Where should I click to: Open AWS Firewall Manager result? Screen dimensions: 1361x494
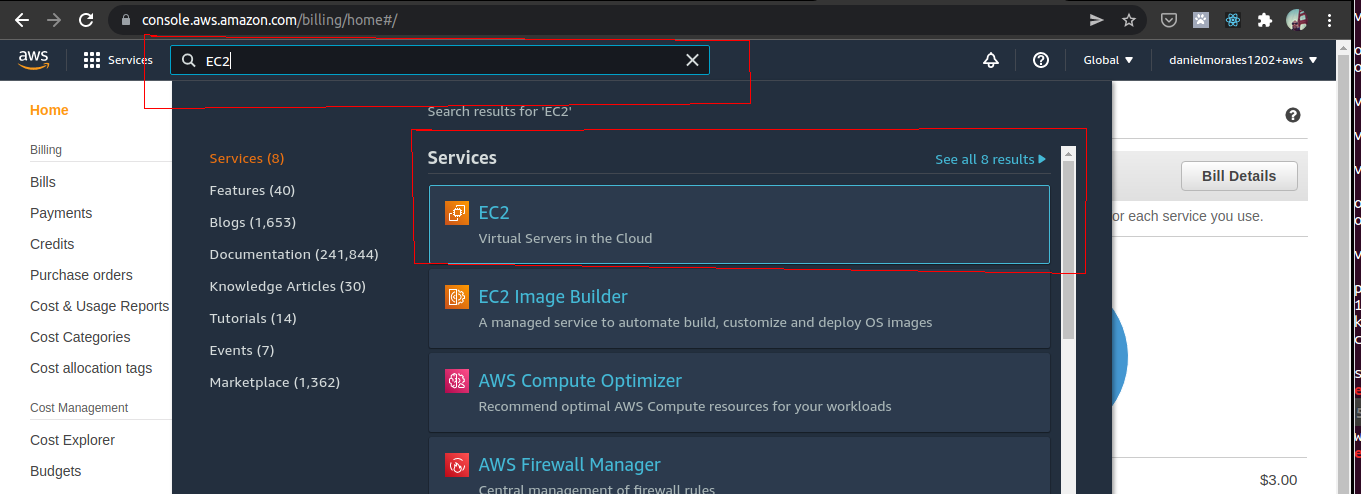click(x=739, y=466)
